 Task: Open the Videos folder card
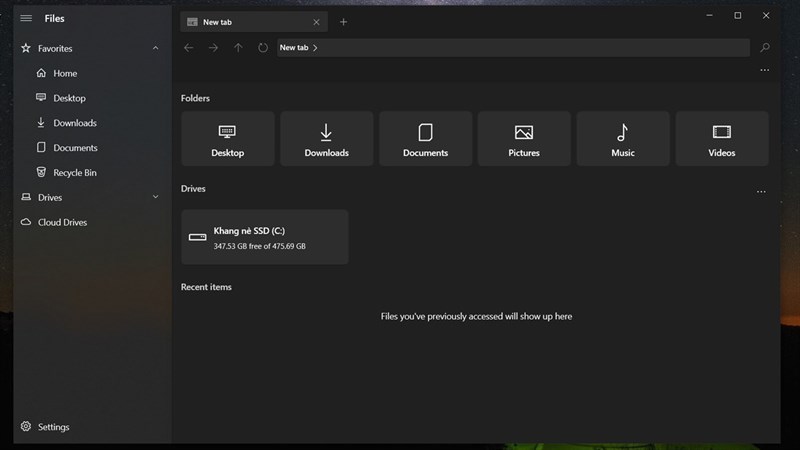pyautogui.click(x=722, y=138)
